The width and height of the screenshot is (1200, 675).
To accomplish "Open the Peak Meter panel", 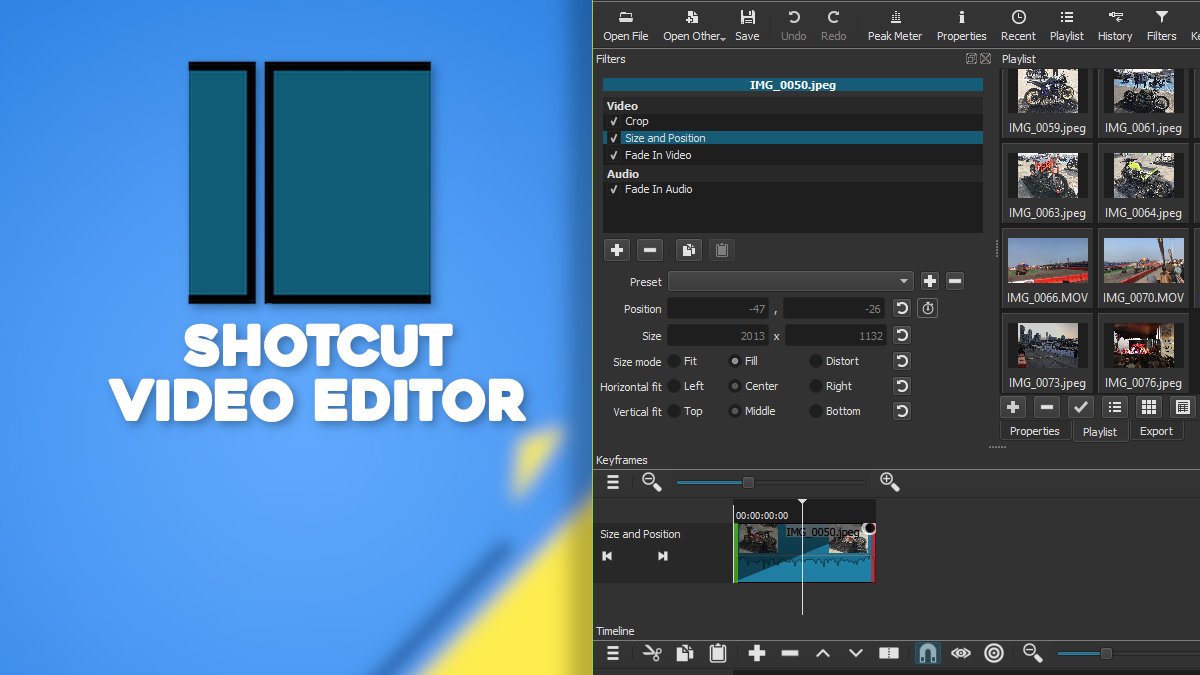I will point(894,26).
